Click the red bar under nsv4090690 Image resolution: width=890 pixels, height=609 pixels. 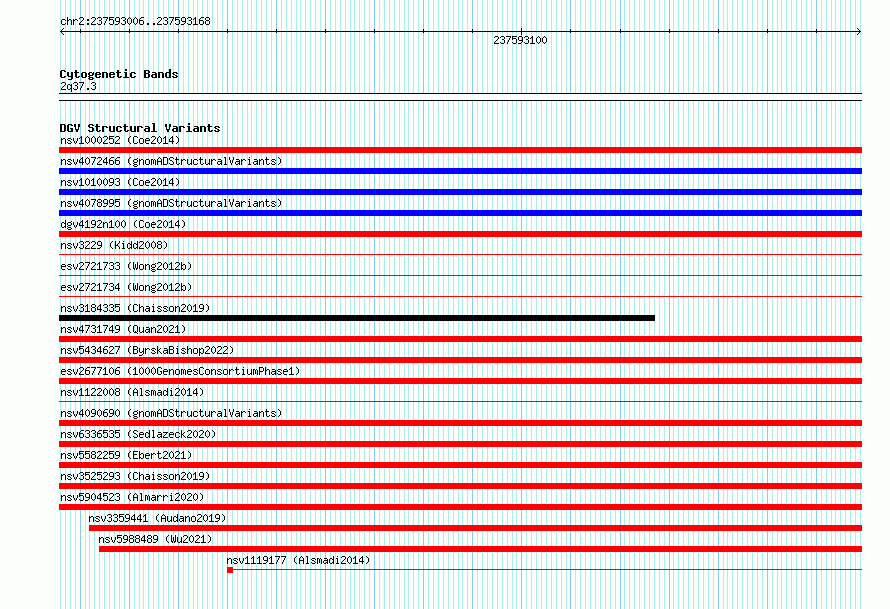coord(460,423)
